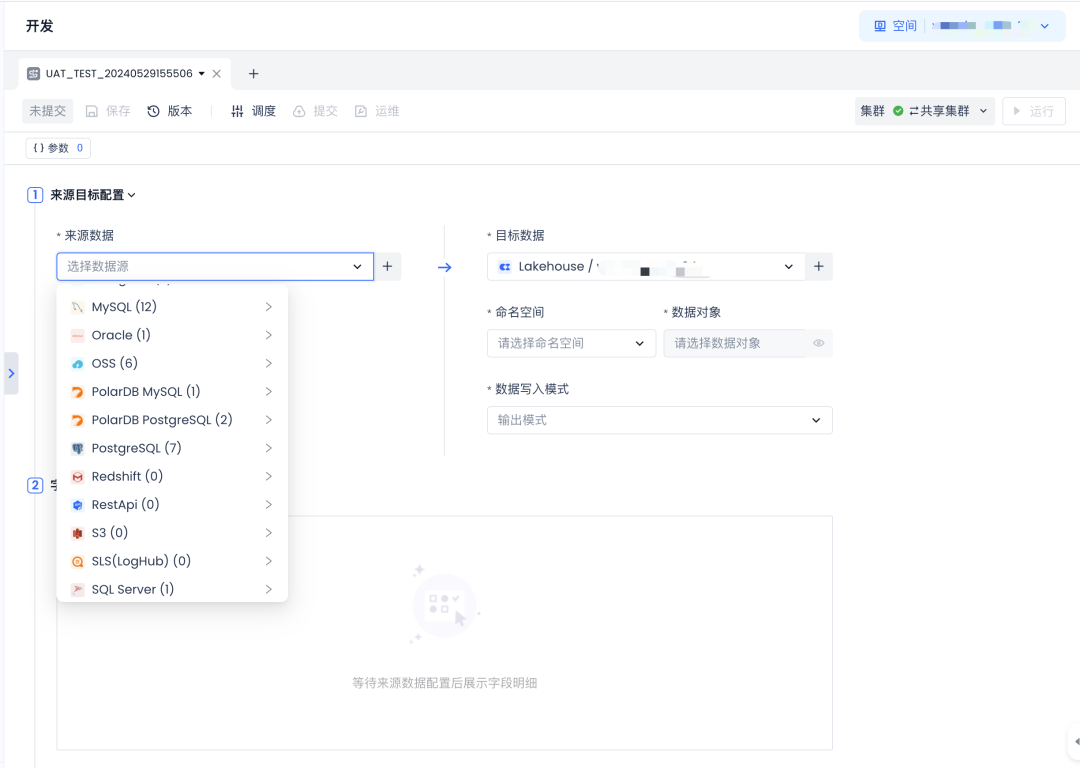Viewport: 1080px width, 768px height.
Task: Click step number 2 marker
Action: click(x=35, y=486)
